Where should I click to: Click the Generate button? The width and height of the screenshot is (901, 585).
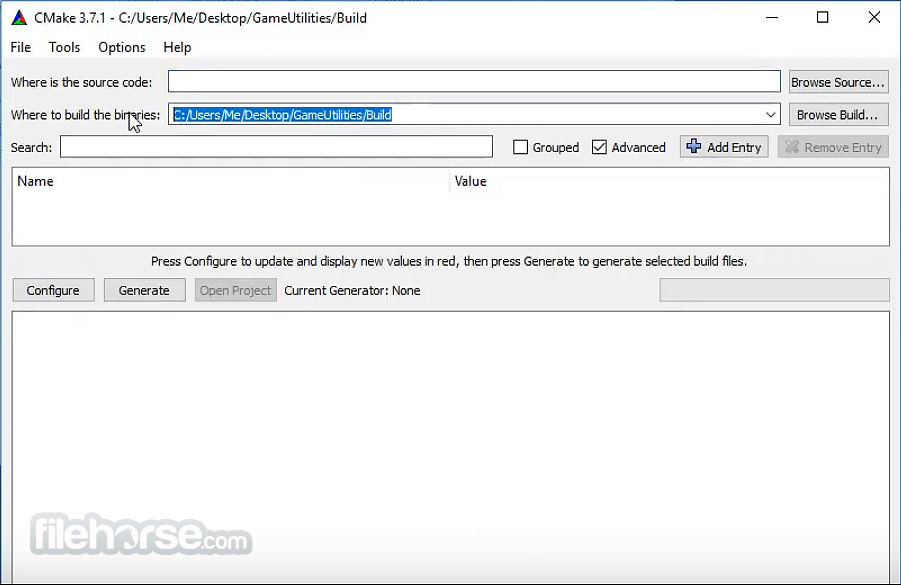144,290
